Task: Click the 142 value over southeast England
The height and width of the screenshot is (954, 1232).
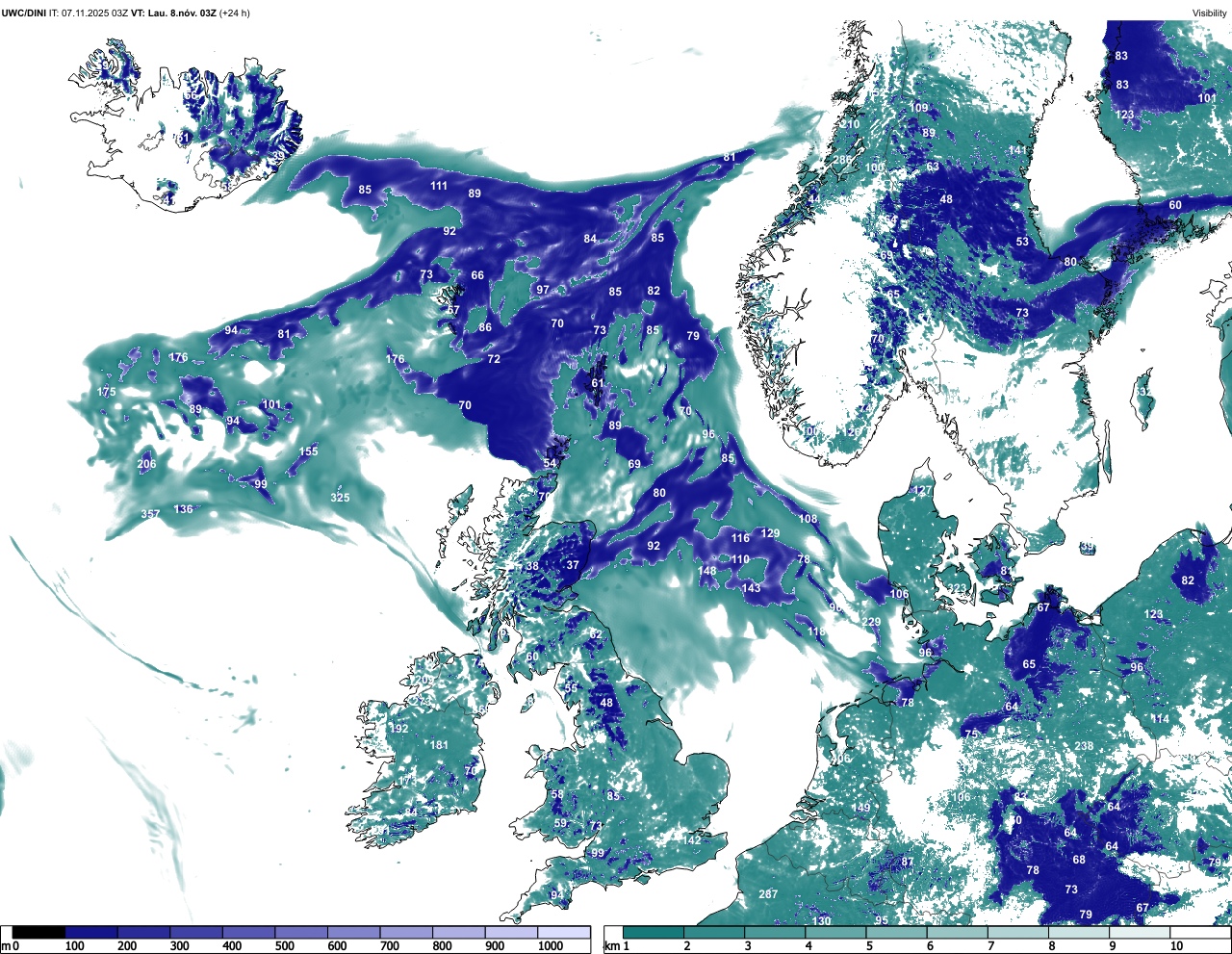Action: (691, 840)
